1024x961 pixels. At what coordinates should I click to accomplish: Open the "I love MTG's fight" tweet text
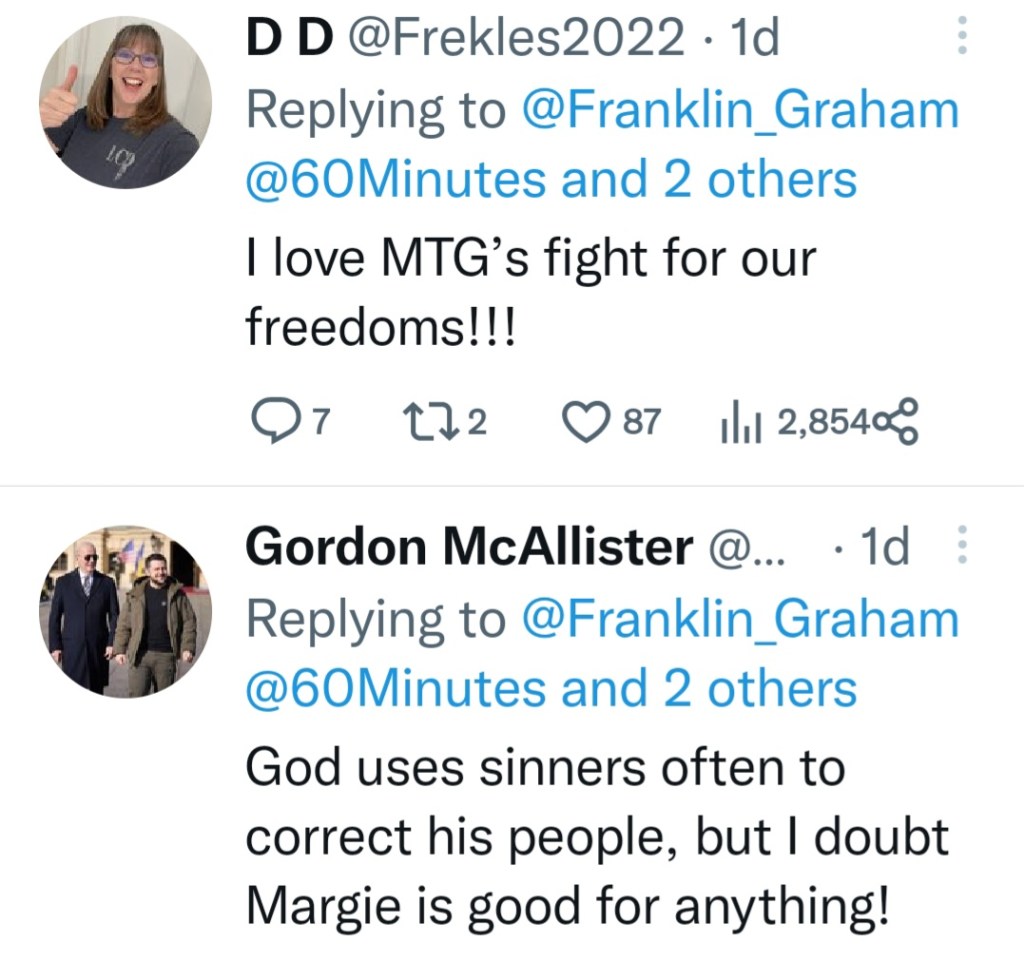click(x=530, y=292)
